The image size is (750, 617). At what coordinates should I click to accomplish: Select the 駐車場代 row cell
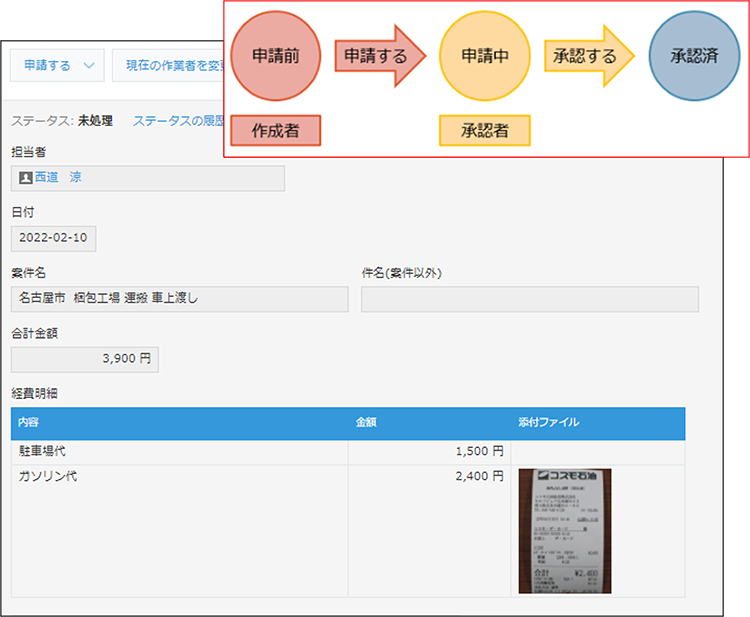pos(180,452)
